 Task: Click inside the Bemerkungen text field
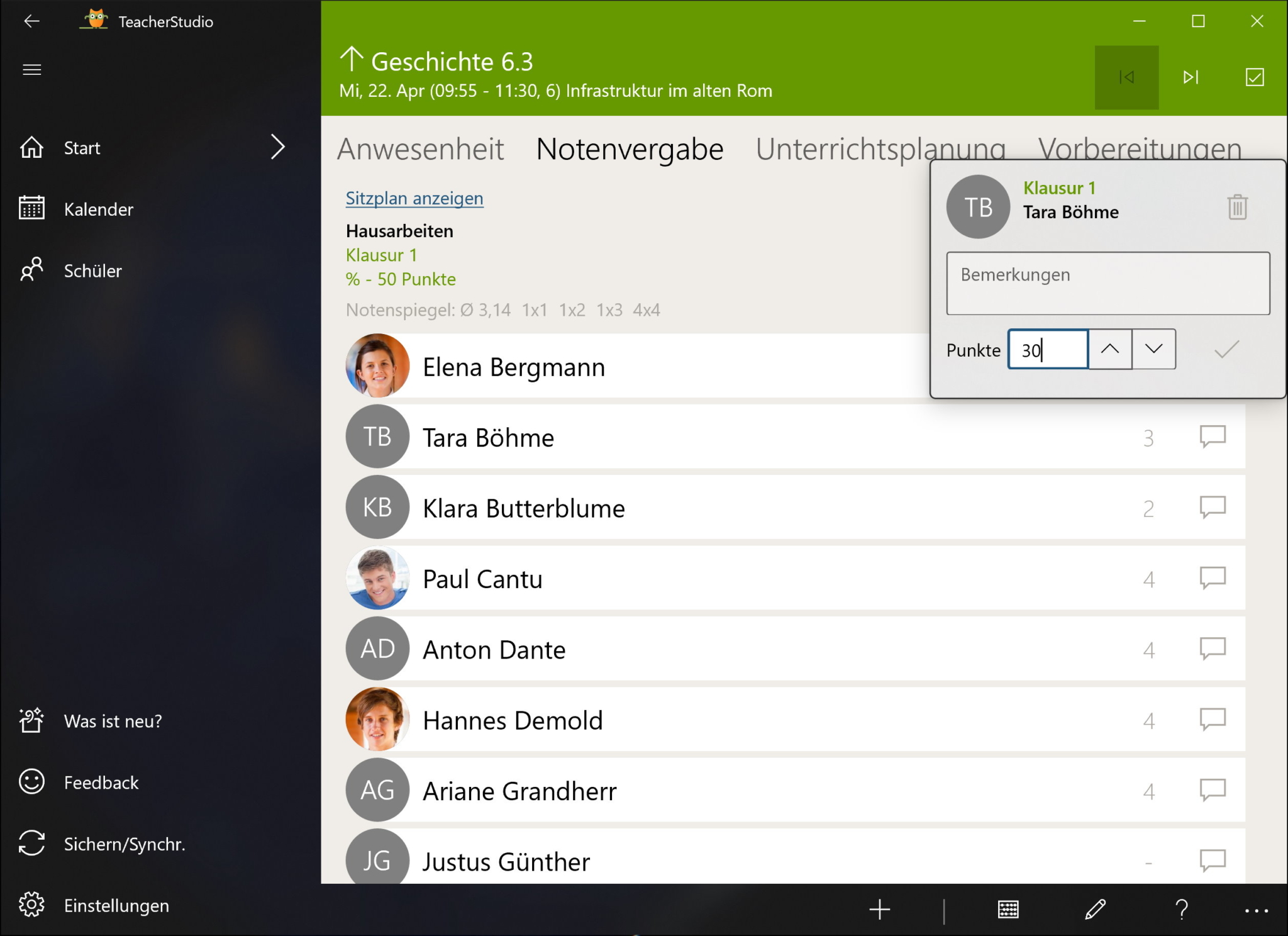pyautogui.click(x=1108, y=283)
